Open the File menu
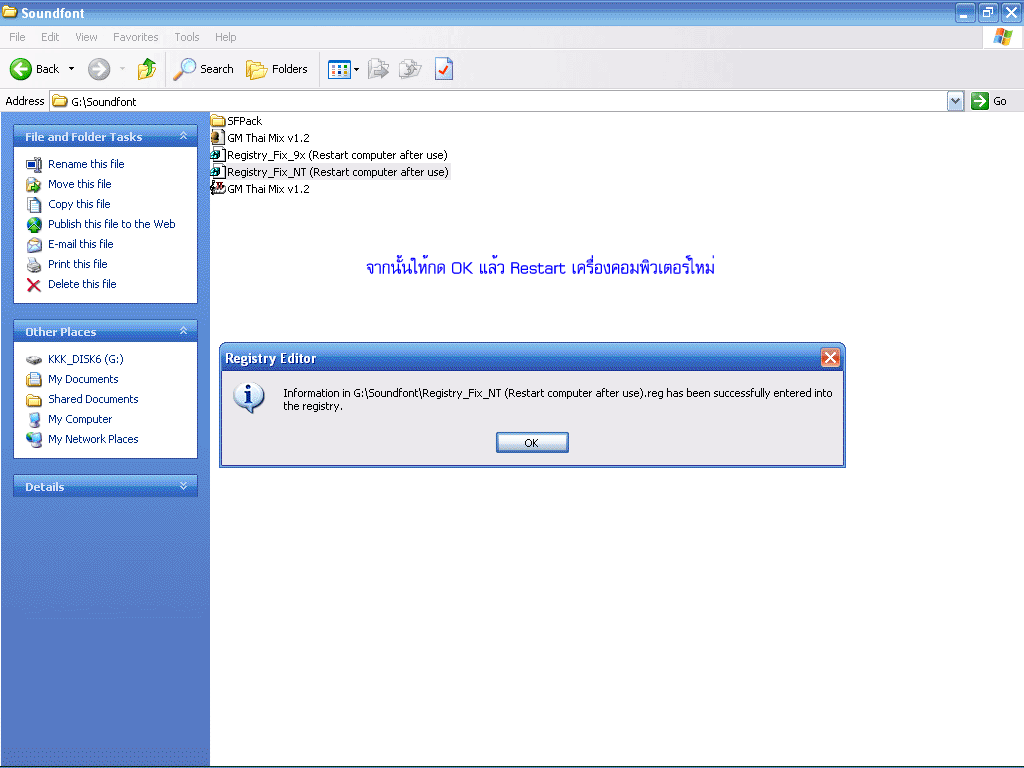Image resolution: width=1024 pixels, height=768 pixels. click(x=17, y=37)
